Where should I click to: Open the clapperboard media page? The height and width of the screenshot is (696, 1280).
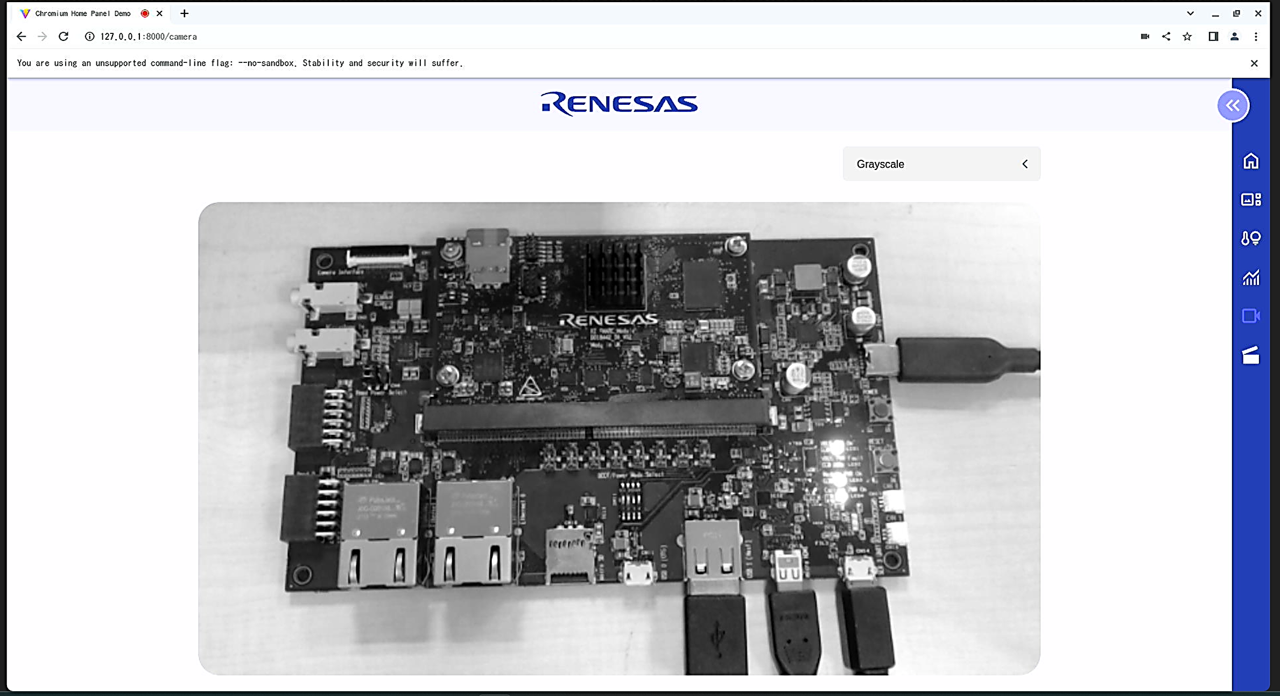click(x=1250, y=355)
